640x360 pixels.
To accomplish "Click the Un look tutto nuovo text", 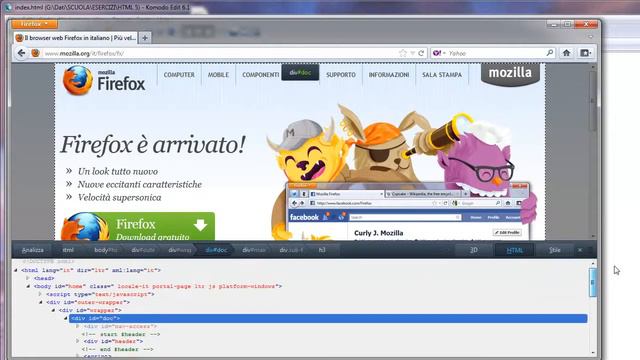I will 118,171.
